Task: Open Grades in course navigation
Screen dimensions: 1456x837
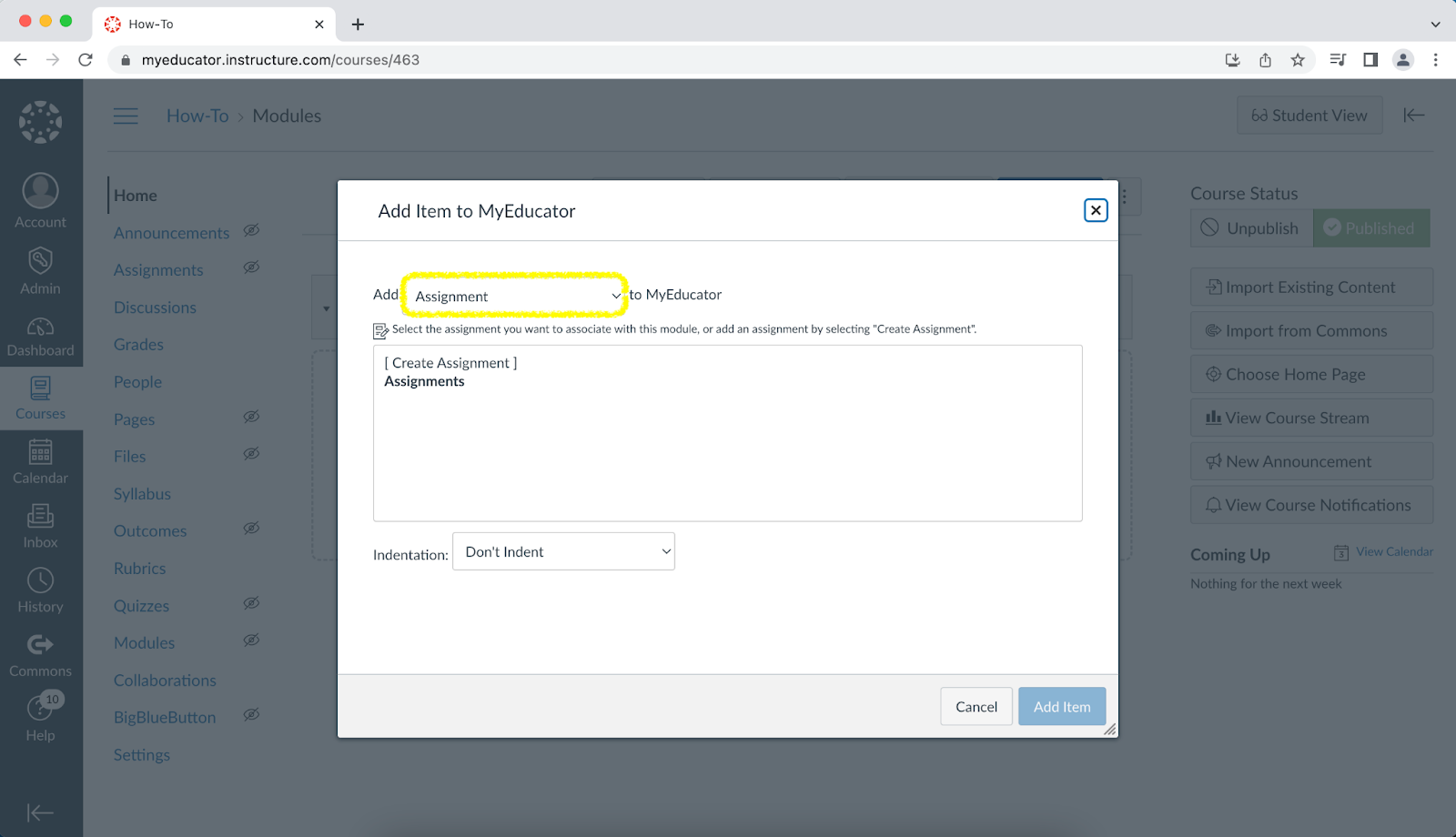Action: (138, 345)
